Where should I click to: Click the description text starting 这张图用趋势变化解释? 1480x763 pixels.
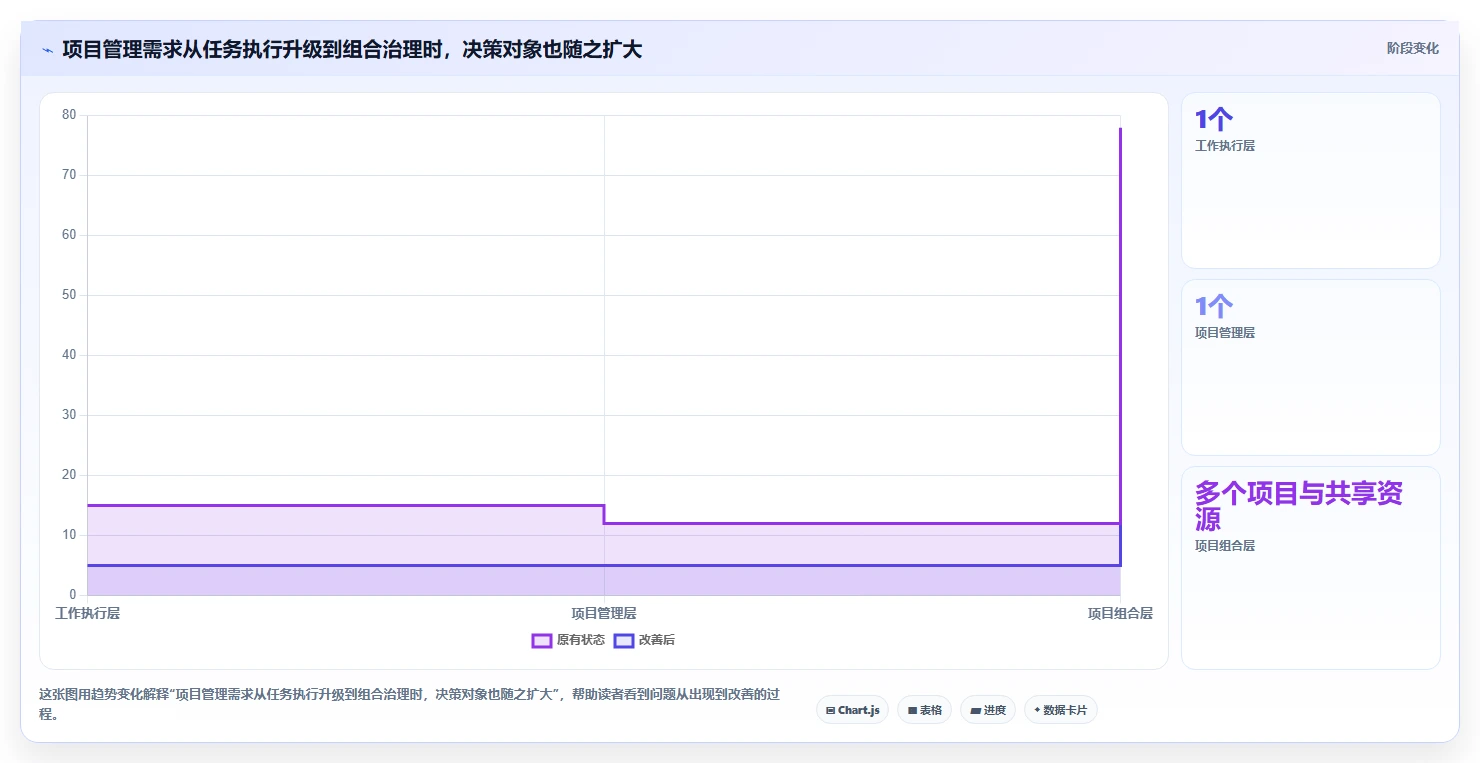(409, 704)
